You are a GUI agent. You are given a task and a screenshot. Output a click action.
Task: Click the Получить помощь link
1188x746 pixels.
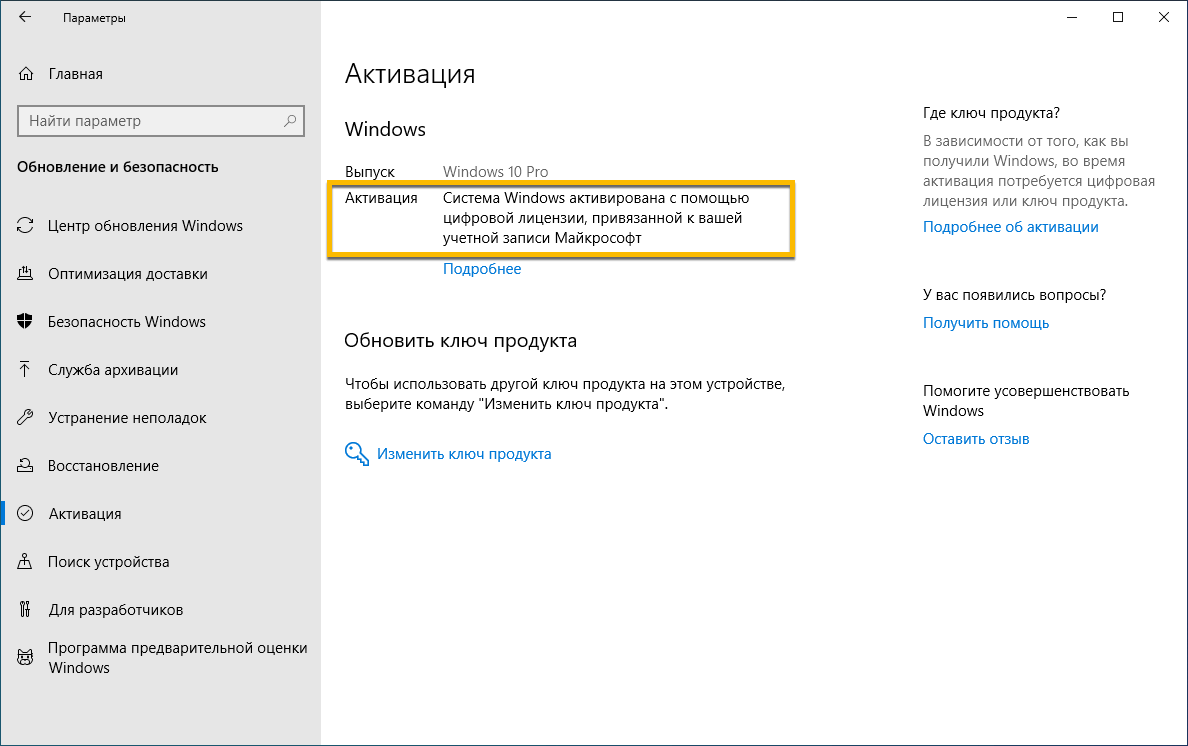pos(986,323)
